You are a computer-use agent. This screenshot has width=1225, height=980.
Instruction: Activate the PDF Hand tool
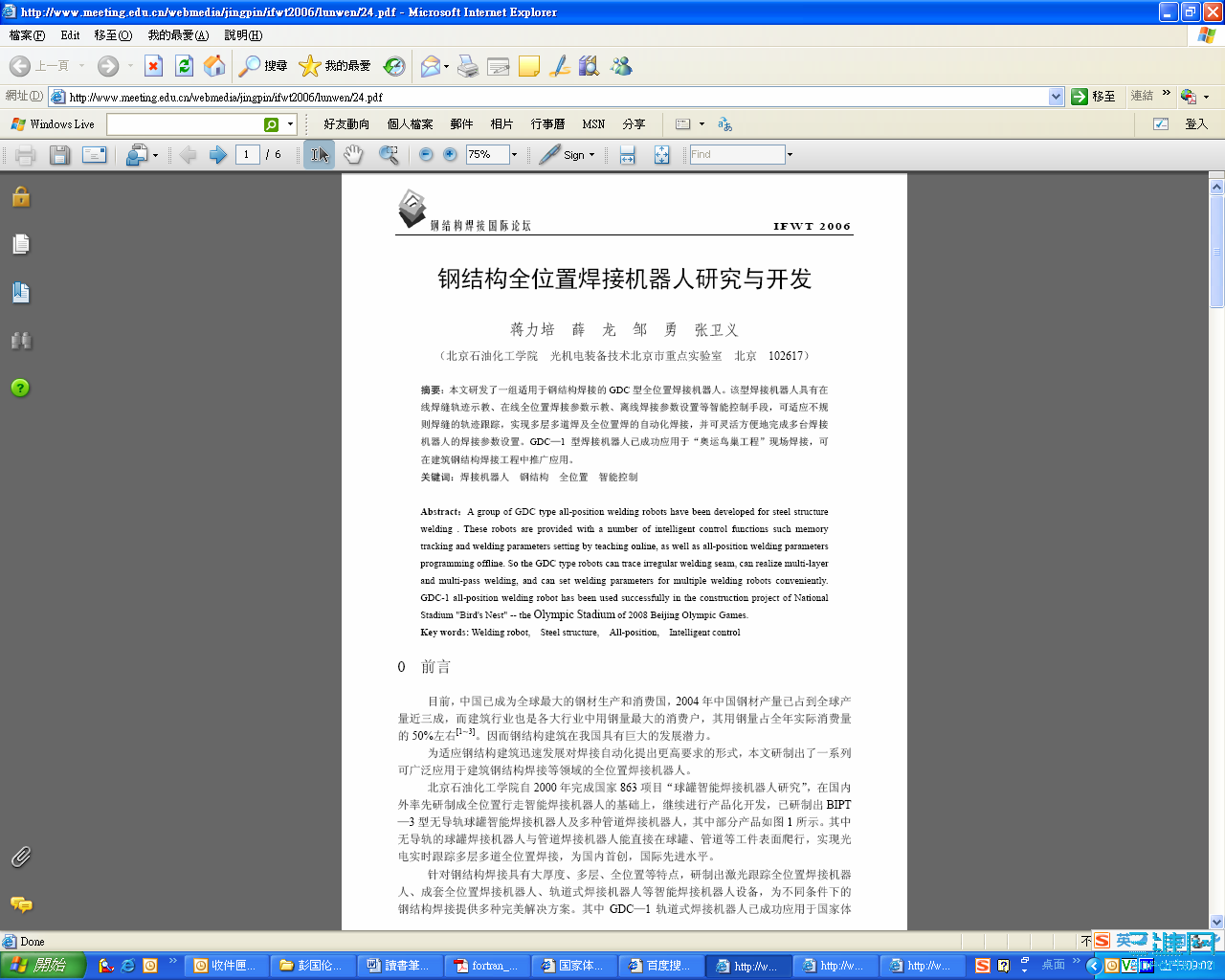(x=354, y=155)
